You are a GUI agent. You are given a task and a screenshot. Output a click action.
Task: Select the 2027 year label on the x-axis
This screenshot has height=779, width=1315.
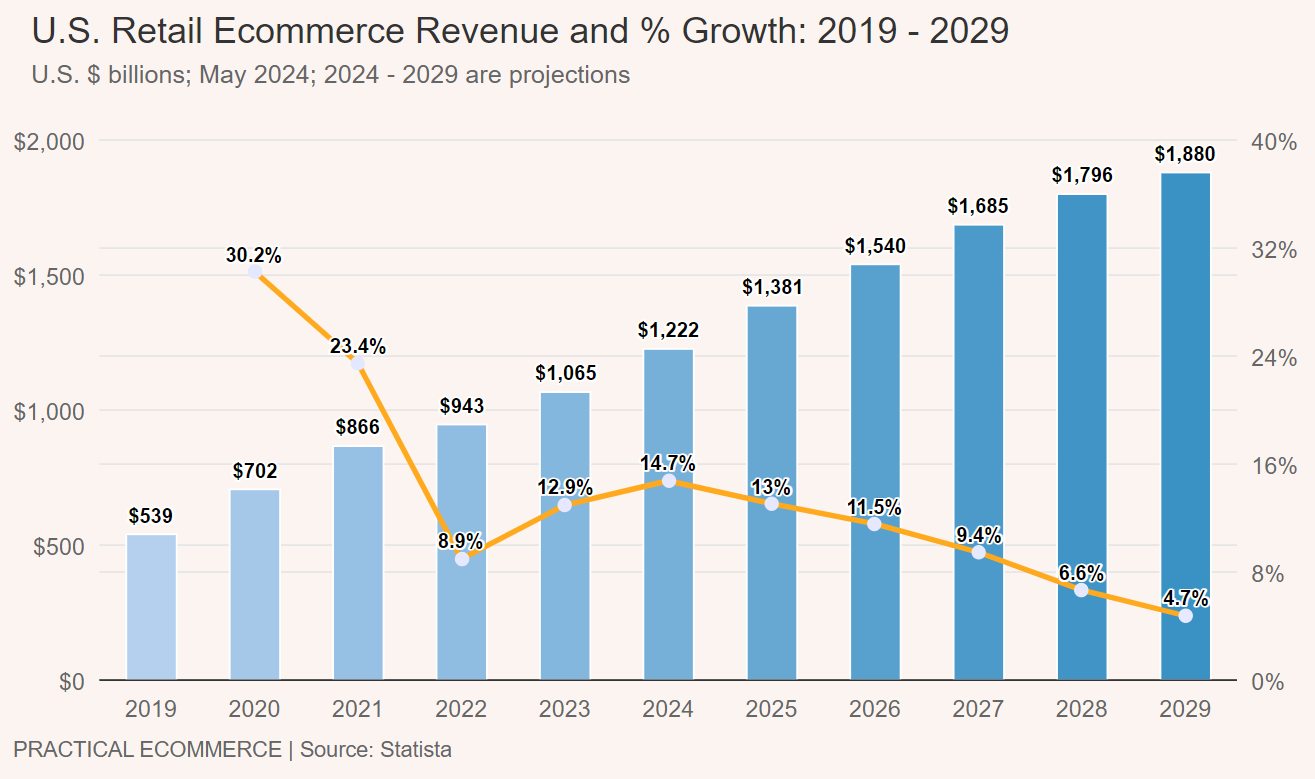(978, 709)
